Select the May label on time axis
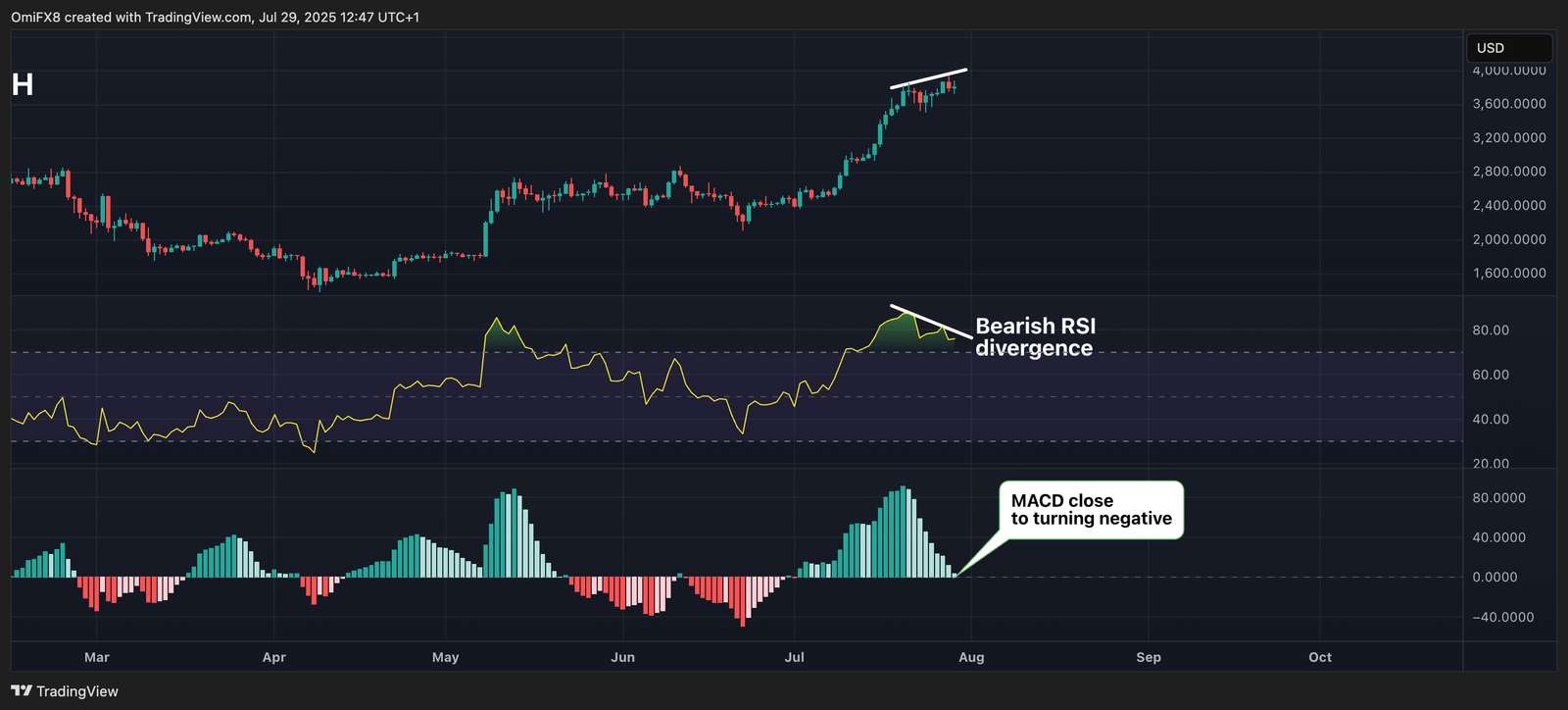This screenshot has height=710, width=1568. pos(446,657)
